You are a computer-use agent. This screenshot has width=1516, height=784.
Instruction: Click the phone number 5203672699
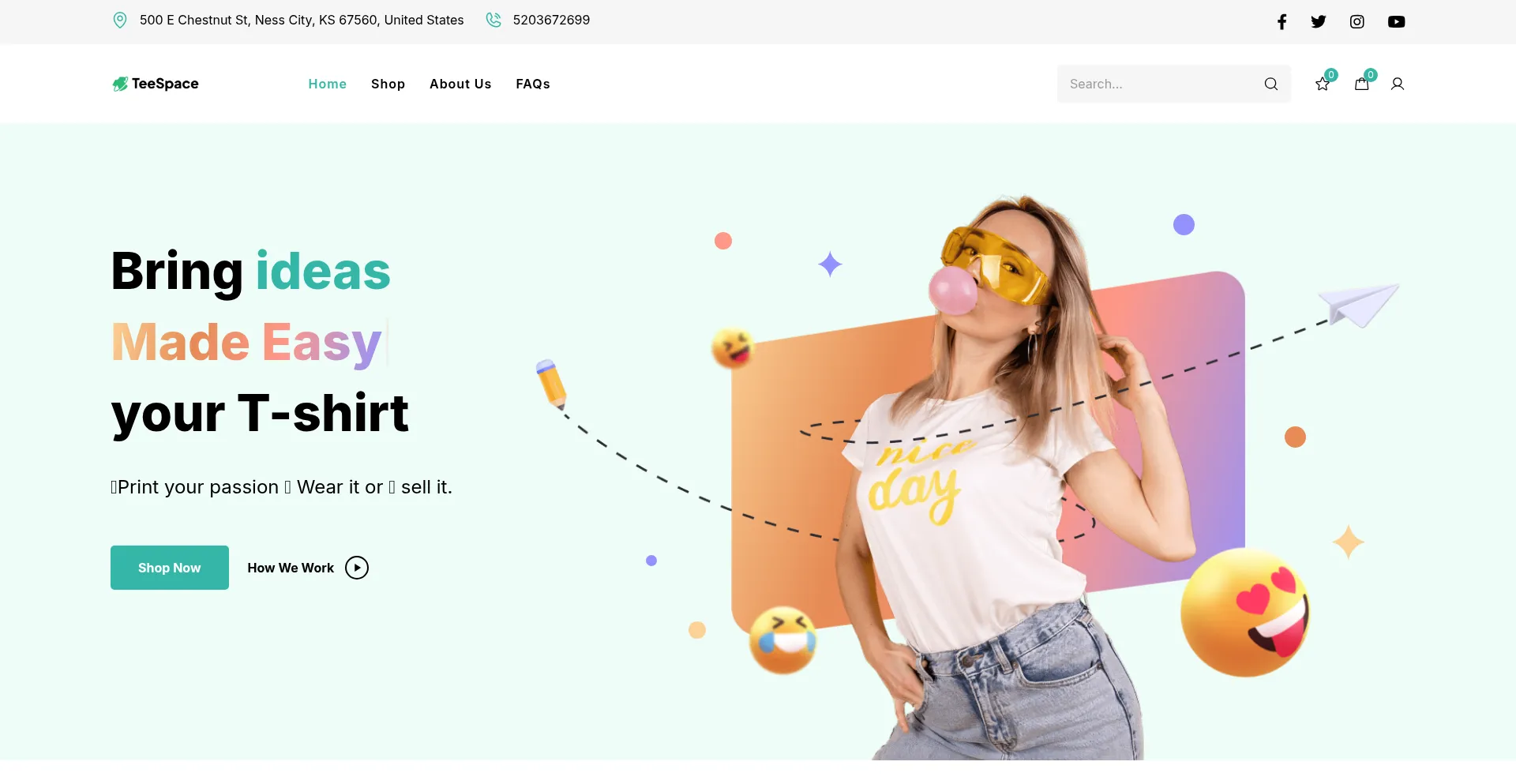click(x=551, y=21)
